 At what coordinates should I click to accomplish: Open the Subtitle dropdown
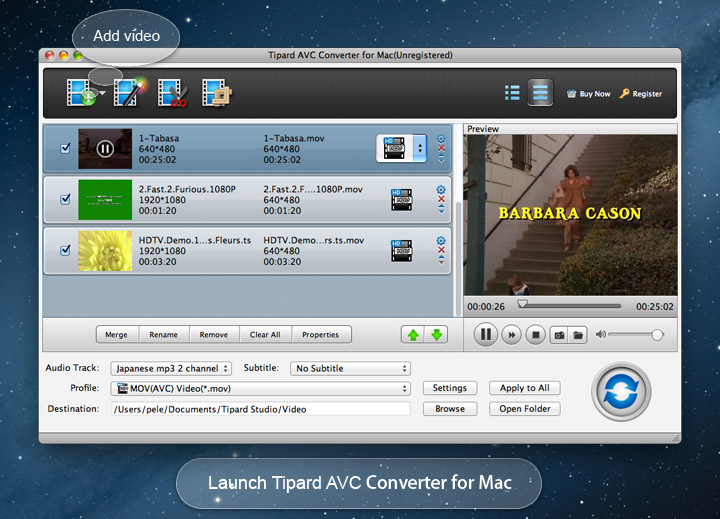pos(350,368)
